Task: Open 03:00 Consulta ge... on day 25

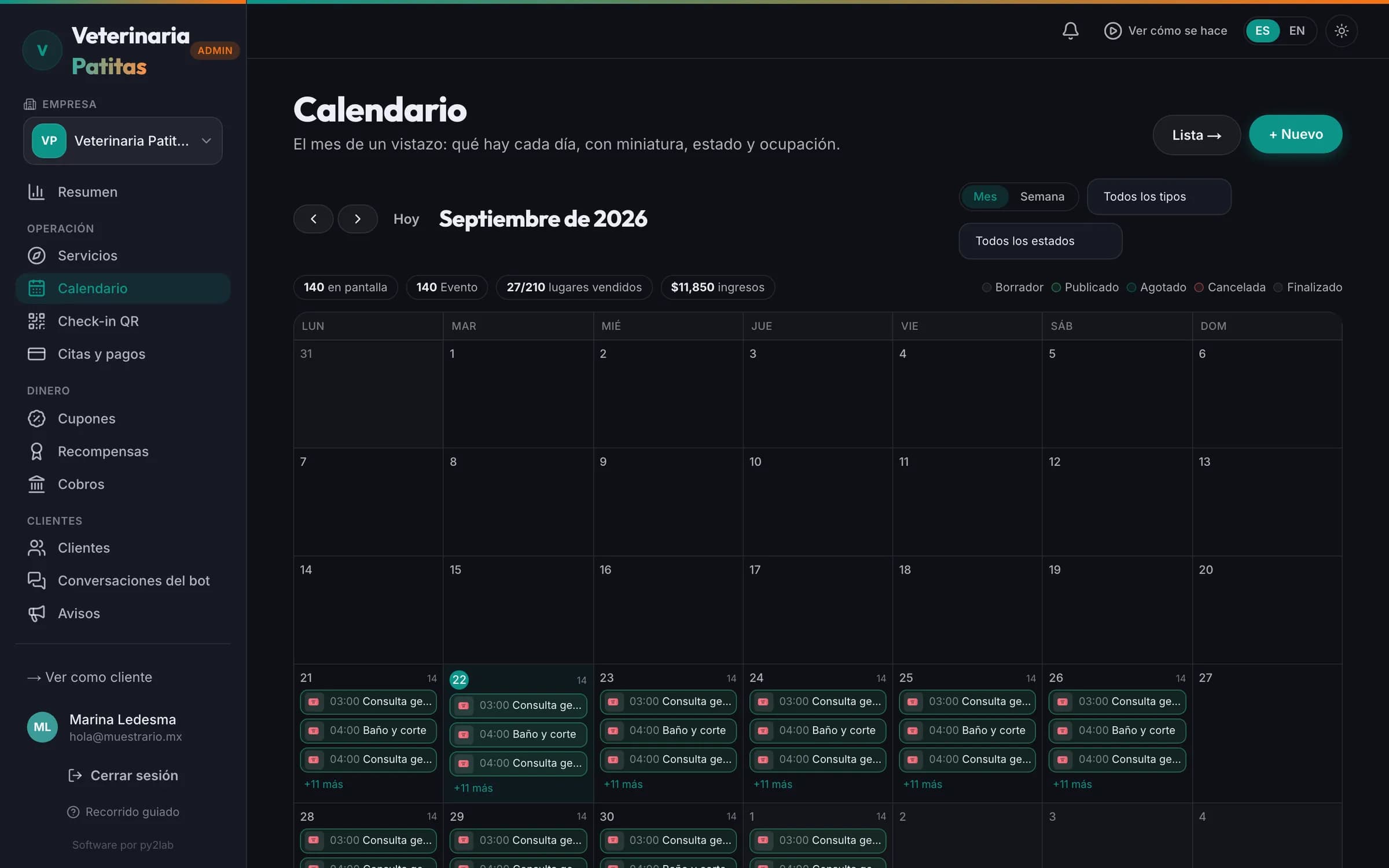Action: [x=967, y=701]
